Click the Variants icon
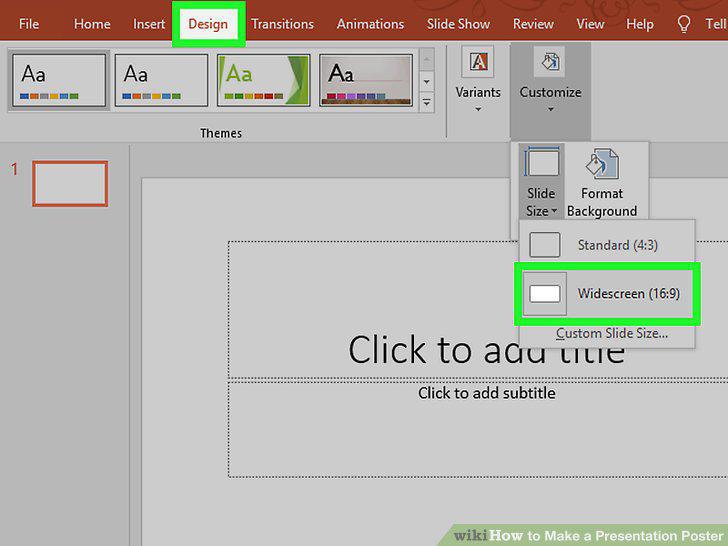The width and height of the screenshot is (728, 546). pyautogui.click(x=478, y=61)
